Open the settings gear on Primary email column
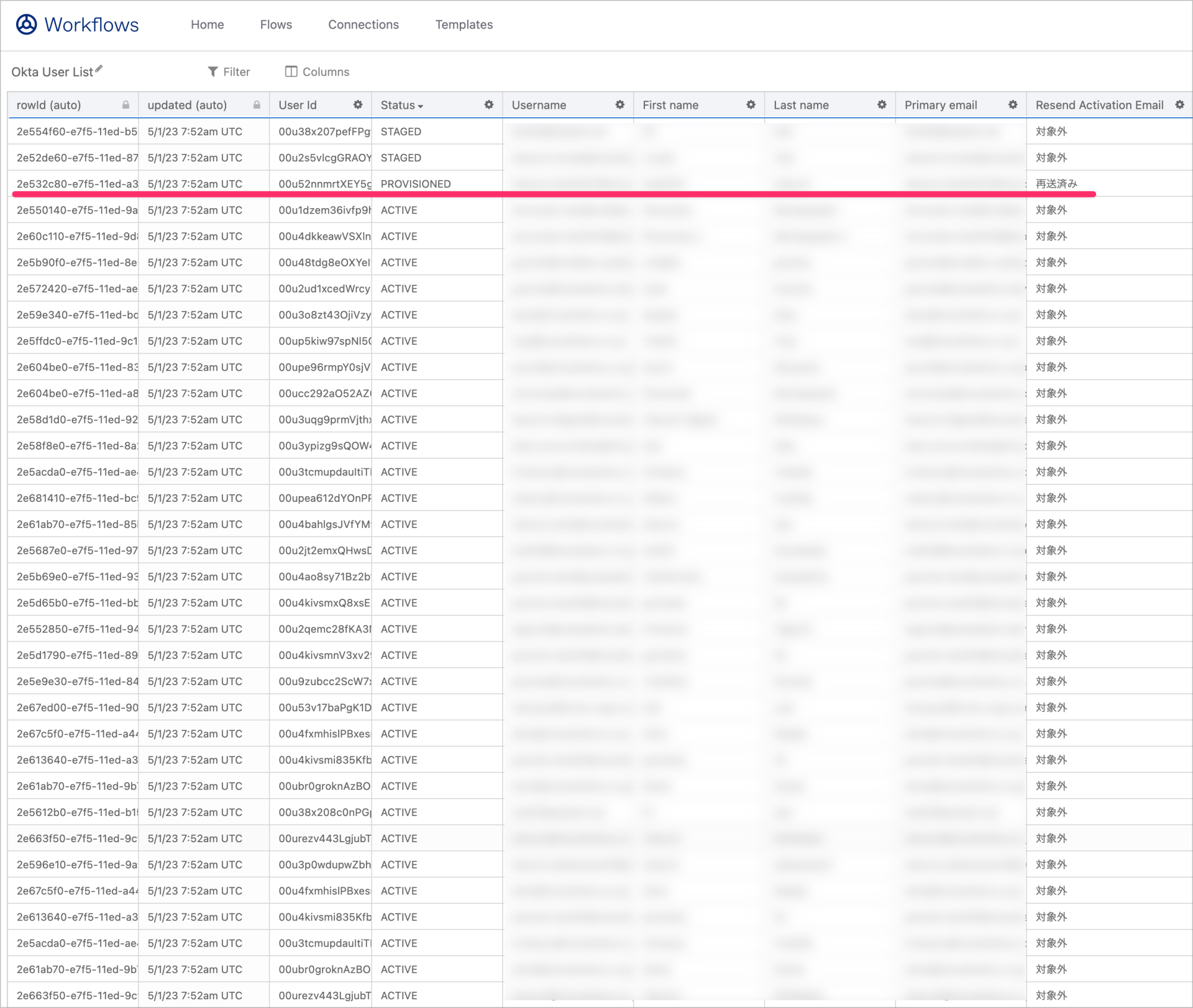 [1013, 105]
